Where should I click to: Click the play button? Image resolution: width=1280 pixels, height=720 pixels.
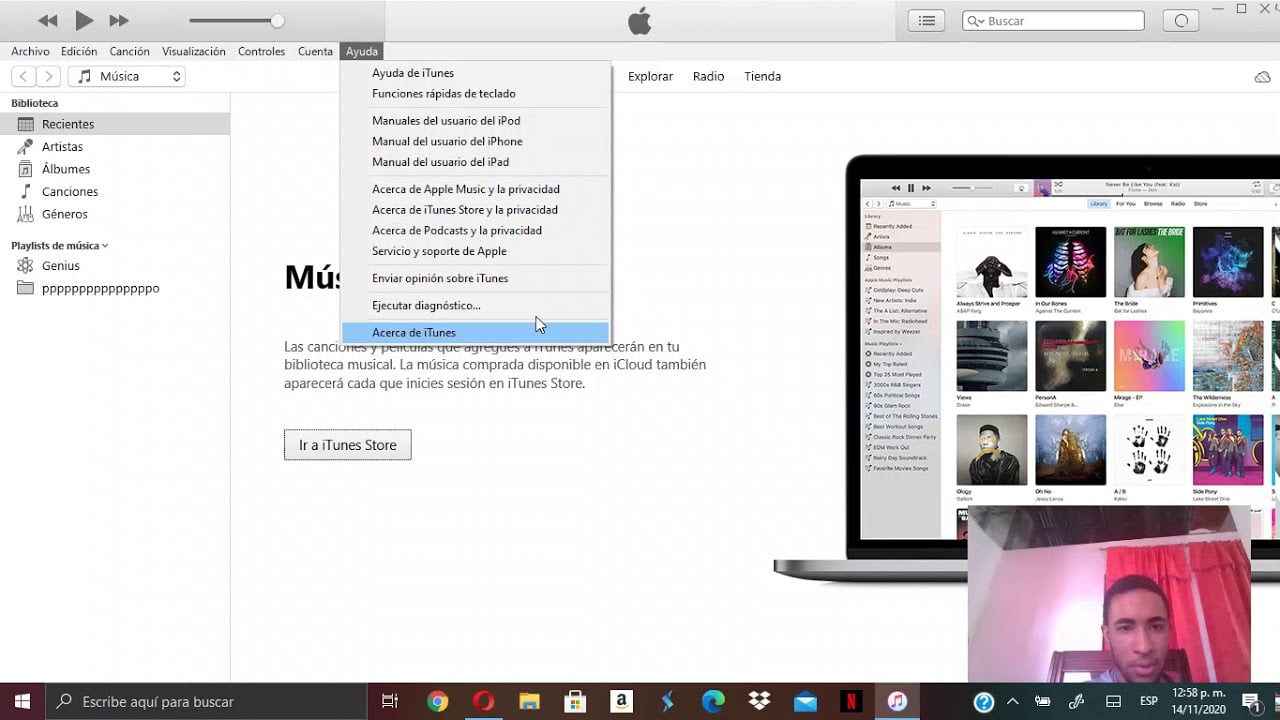point(84,20)
